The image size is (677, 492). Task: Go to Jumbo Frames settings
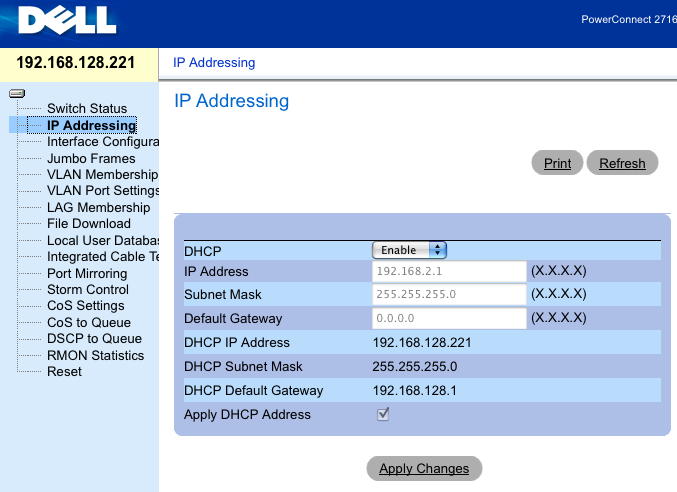[x=91, y=158]
